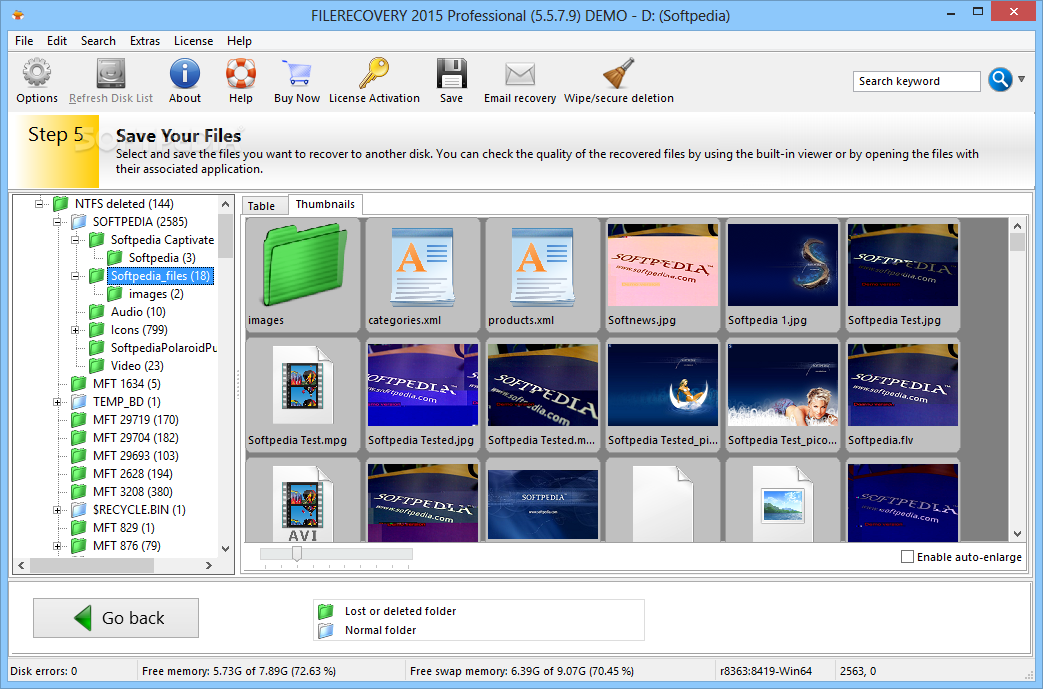Select the AVI video file thumbnail
The image size is (1043, 689).
[x=303, y=502]
